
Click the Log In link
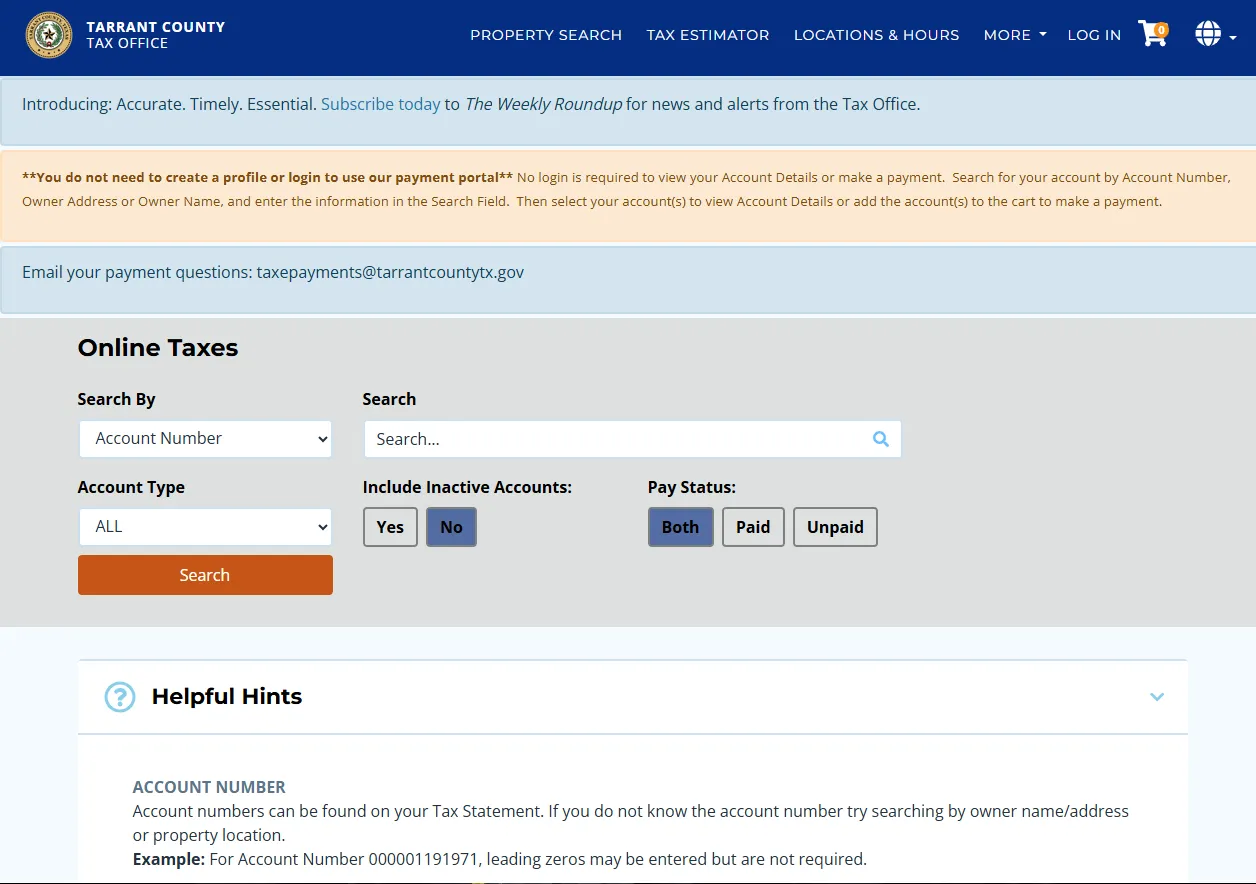click(1094, 35)
